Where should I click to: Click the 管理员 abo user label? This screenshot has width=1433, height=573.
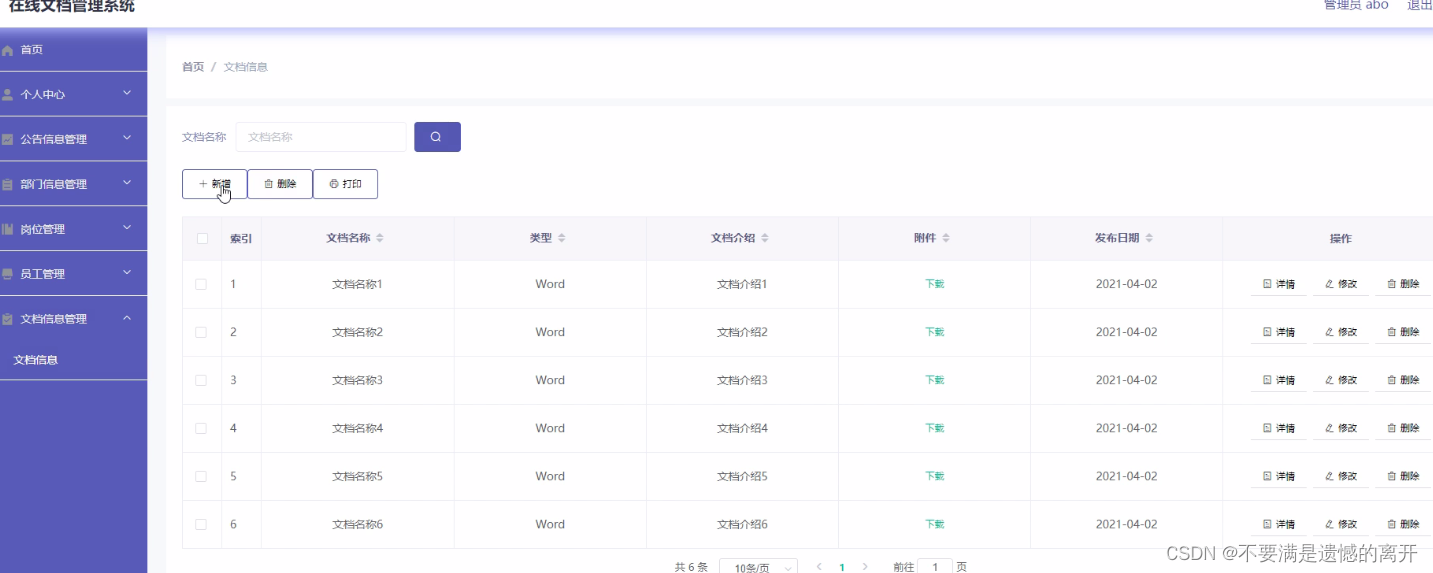point(1356,5)
